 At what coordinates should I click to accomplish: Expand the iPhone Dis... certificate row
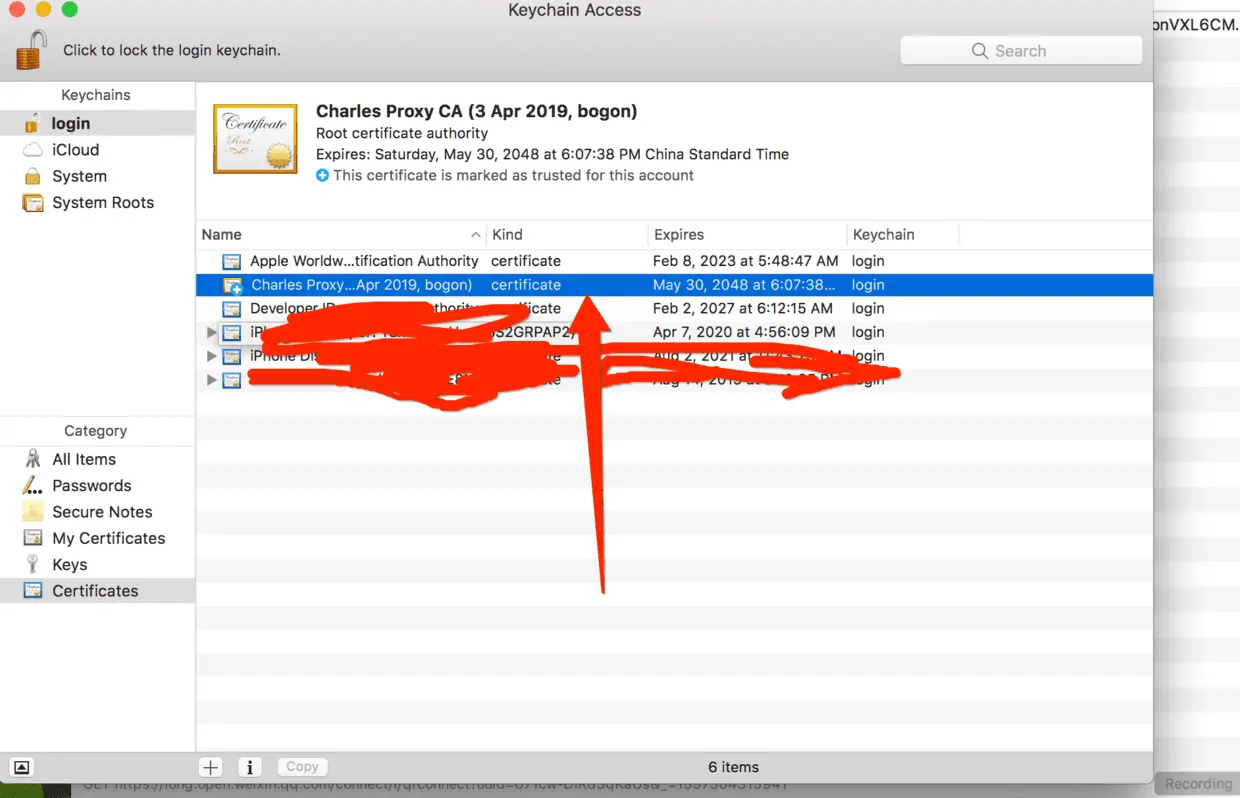(211, 356)
